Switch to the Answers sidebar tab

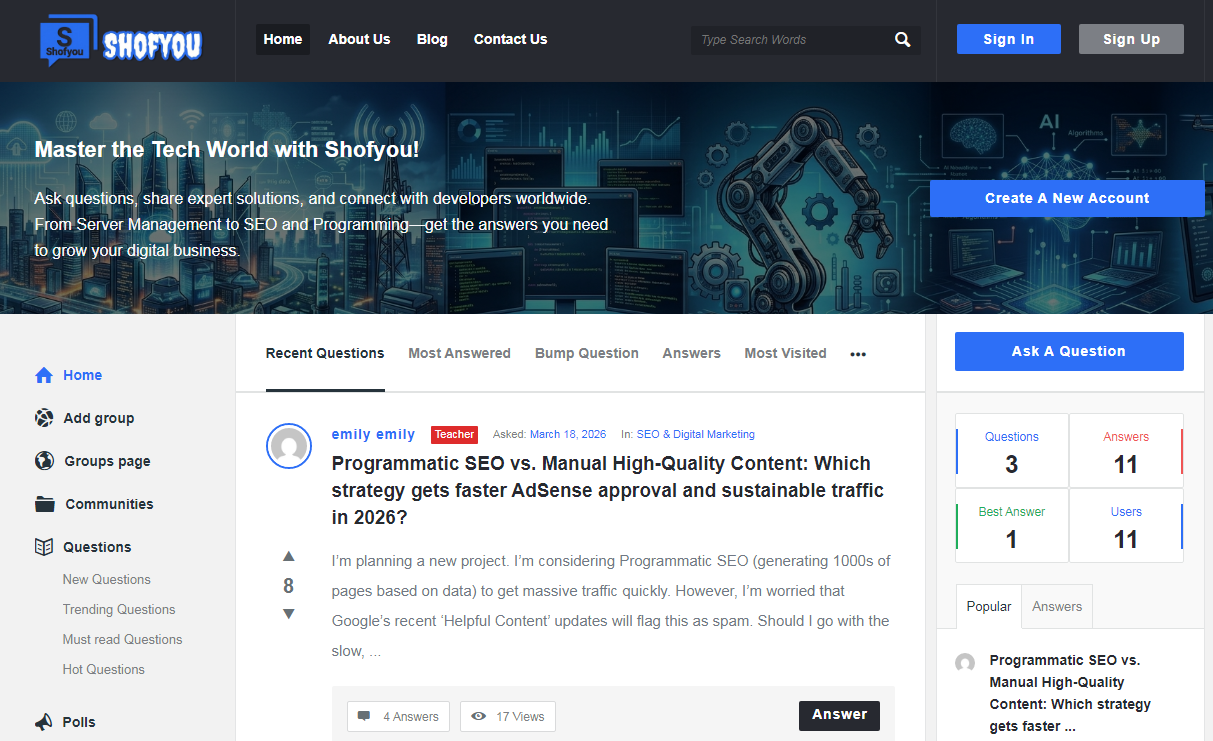click(1057, 606)
